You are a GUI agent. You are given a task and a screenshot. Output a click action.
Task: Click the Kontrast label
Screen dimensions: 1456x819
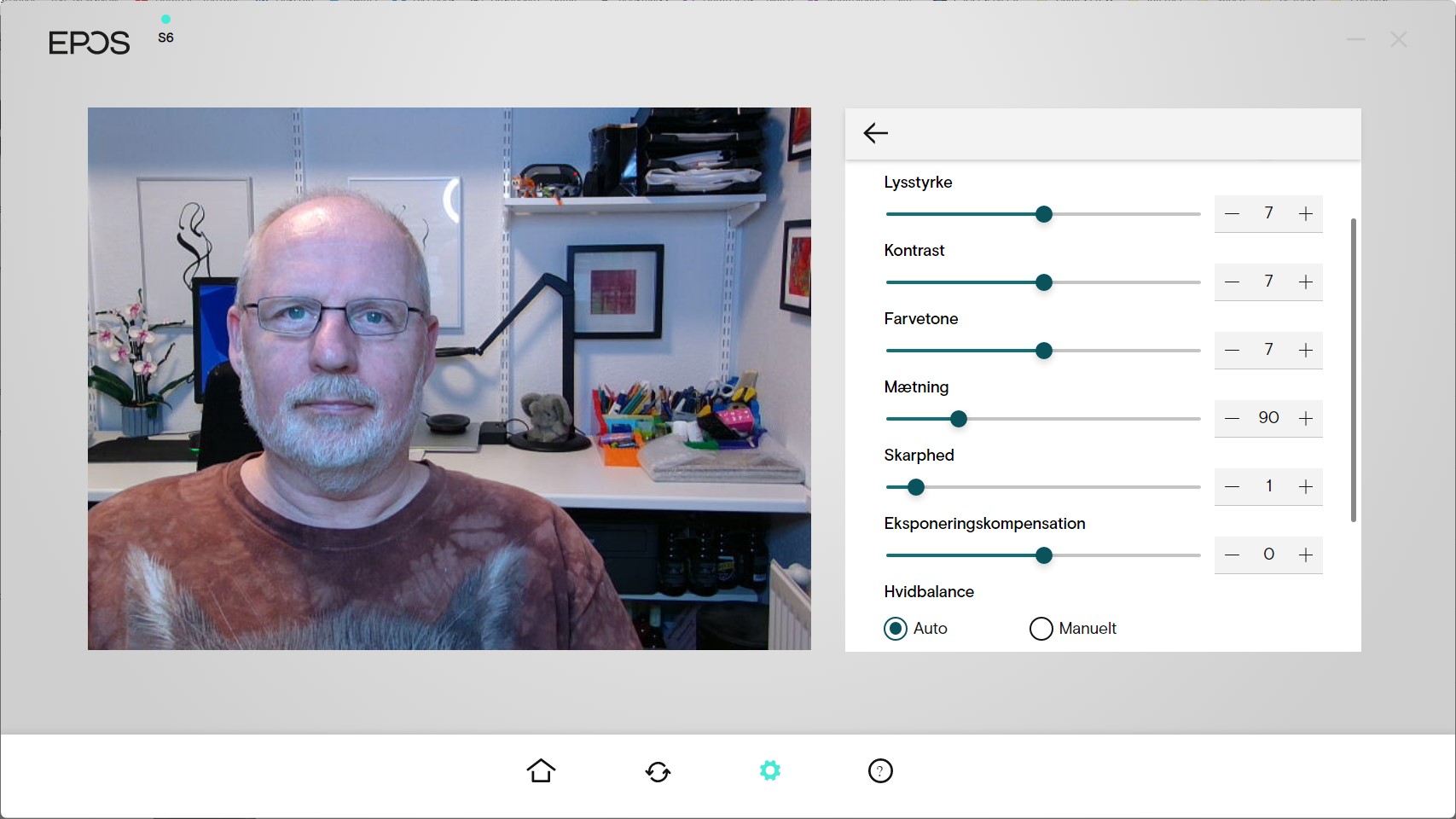point(914,251)
